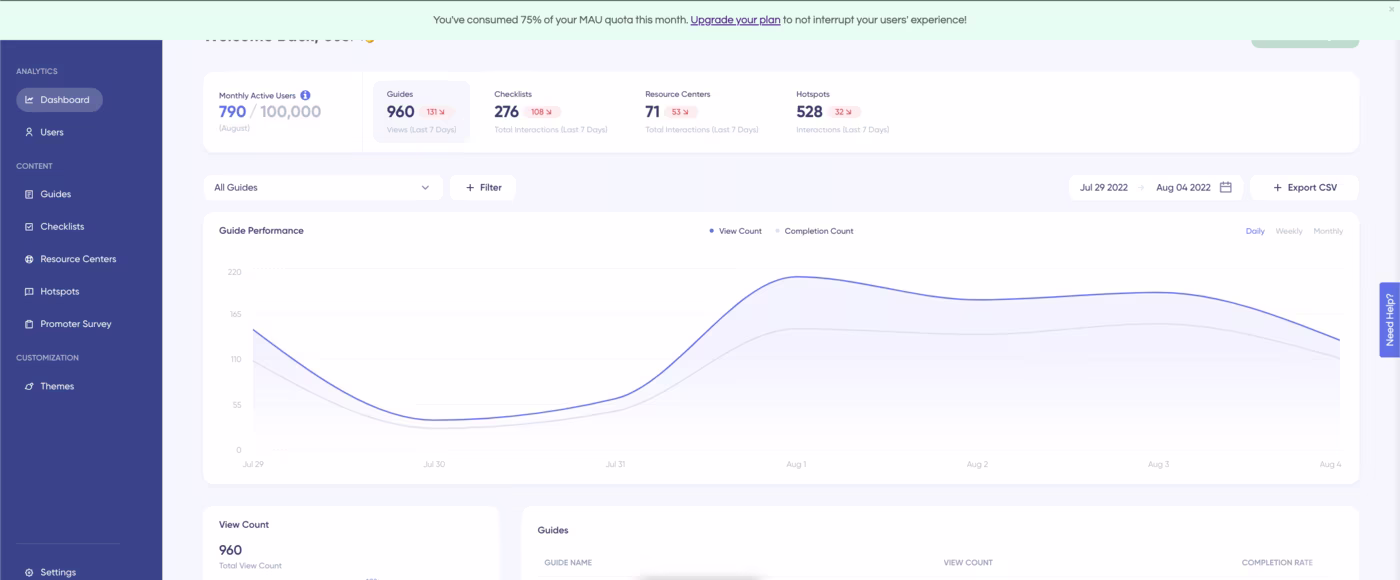1400x580 pixels.
Task: Click the Checklists 108 decrease badge
Action: point(543,112)
